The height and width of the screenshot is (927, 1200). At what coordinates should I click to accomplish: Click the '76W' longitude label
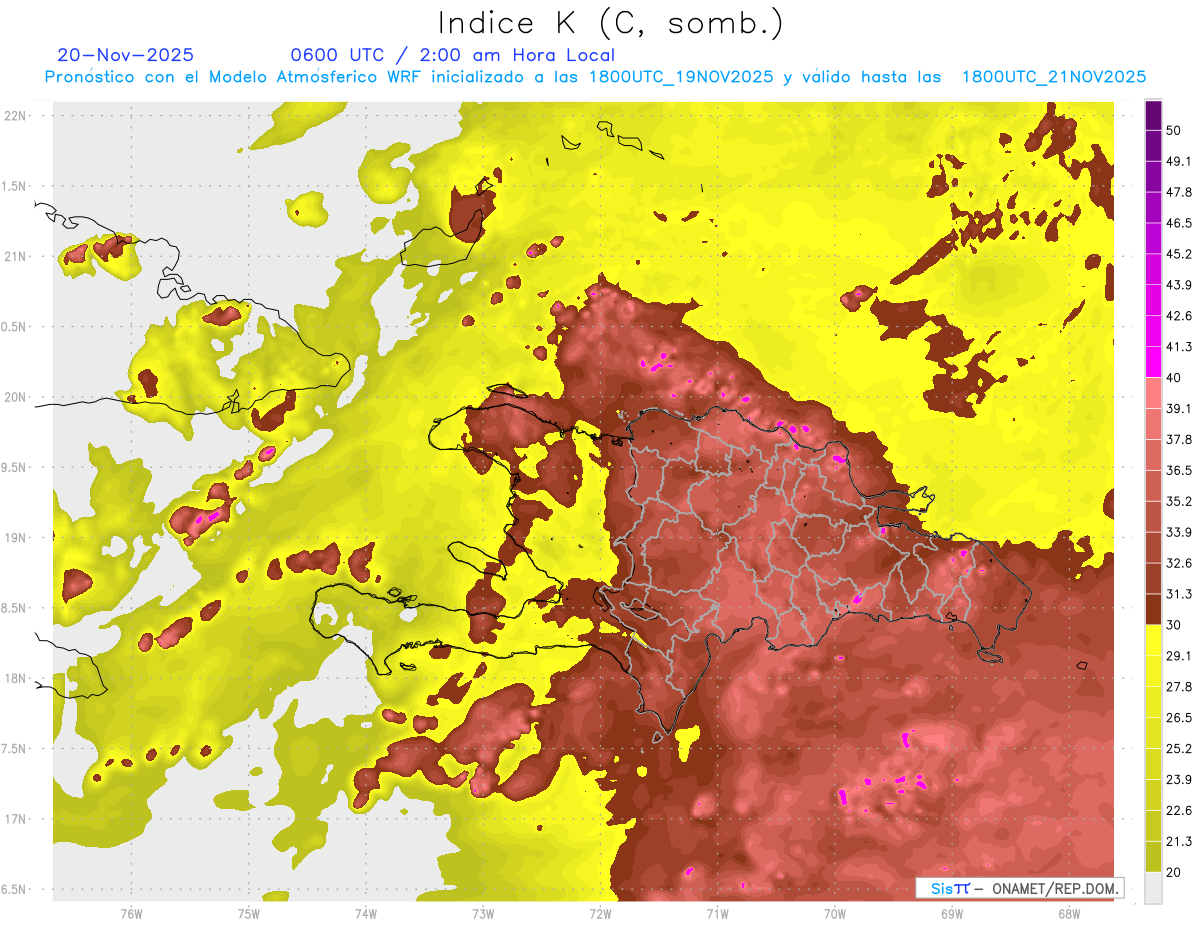coord(131,913)
